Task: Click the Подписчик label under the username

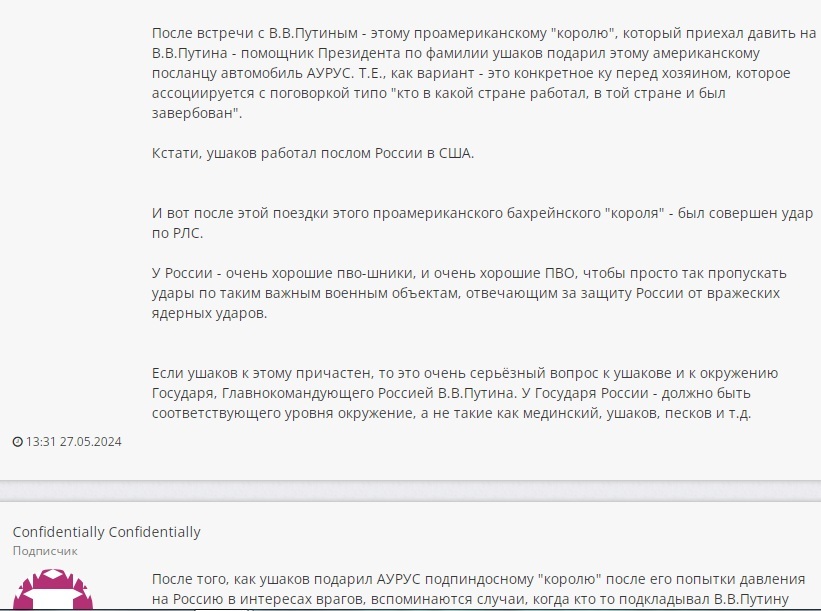Action: click(45, 551)
